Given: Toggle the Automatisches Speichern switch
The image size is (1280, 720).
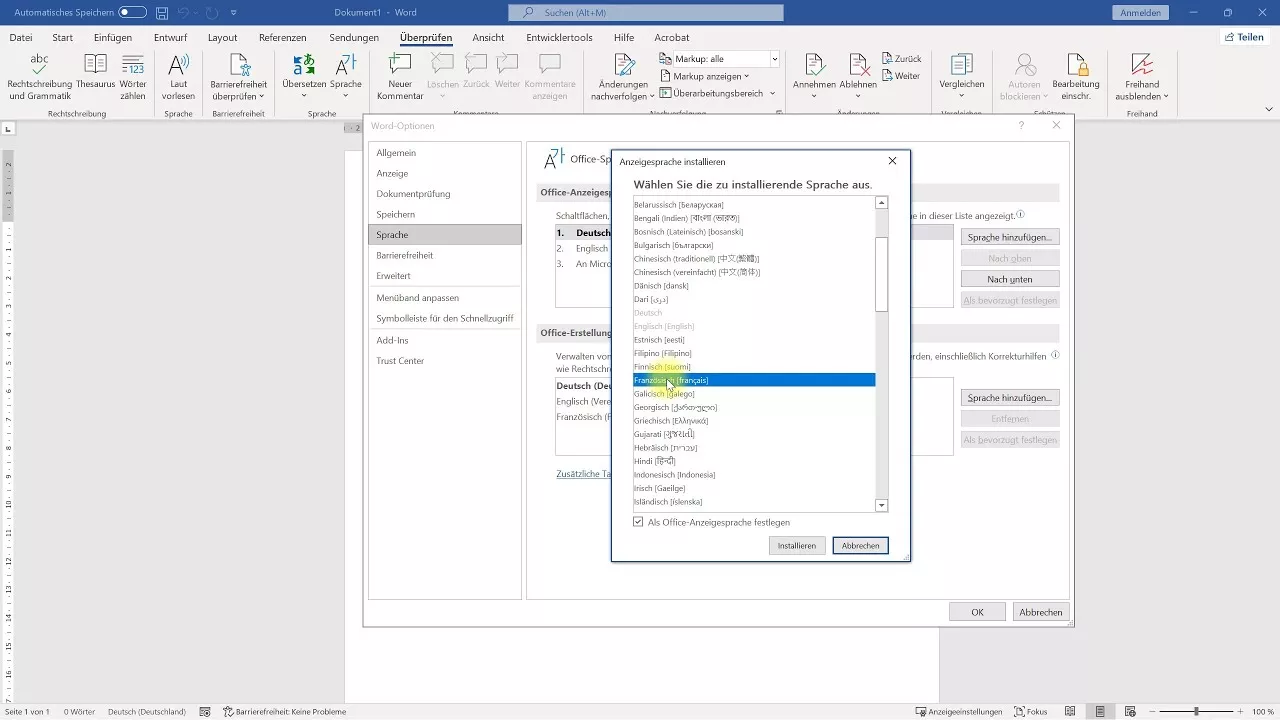Looking at the screenshot, I should click(x=132, y=13).
